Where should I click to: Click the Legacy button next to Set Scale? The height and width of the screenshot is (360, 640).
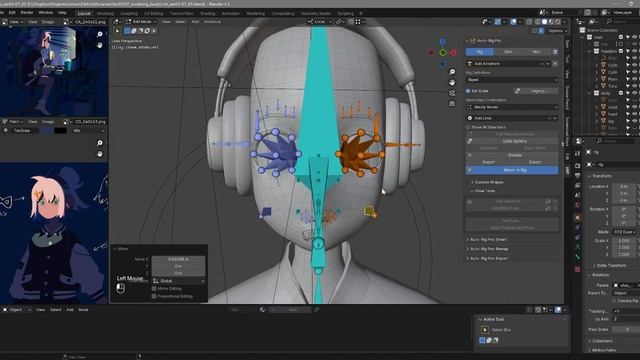click(x=536, y=91)
